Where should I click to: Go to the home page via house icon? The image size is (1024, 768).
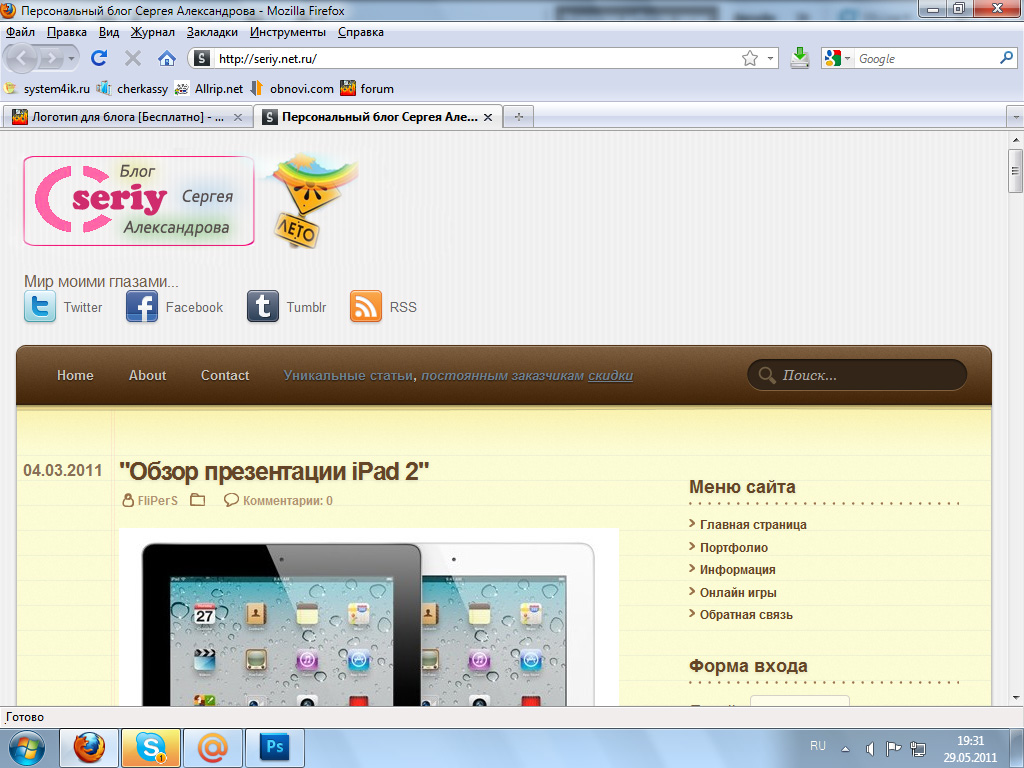point(167,59)
